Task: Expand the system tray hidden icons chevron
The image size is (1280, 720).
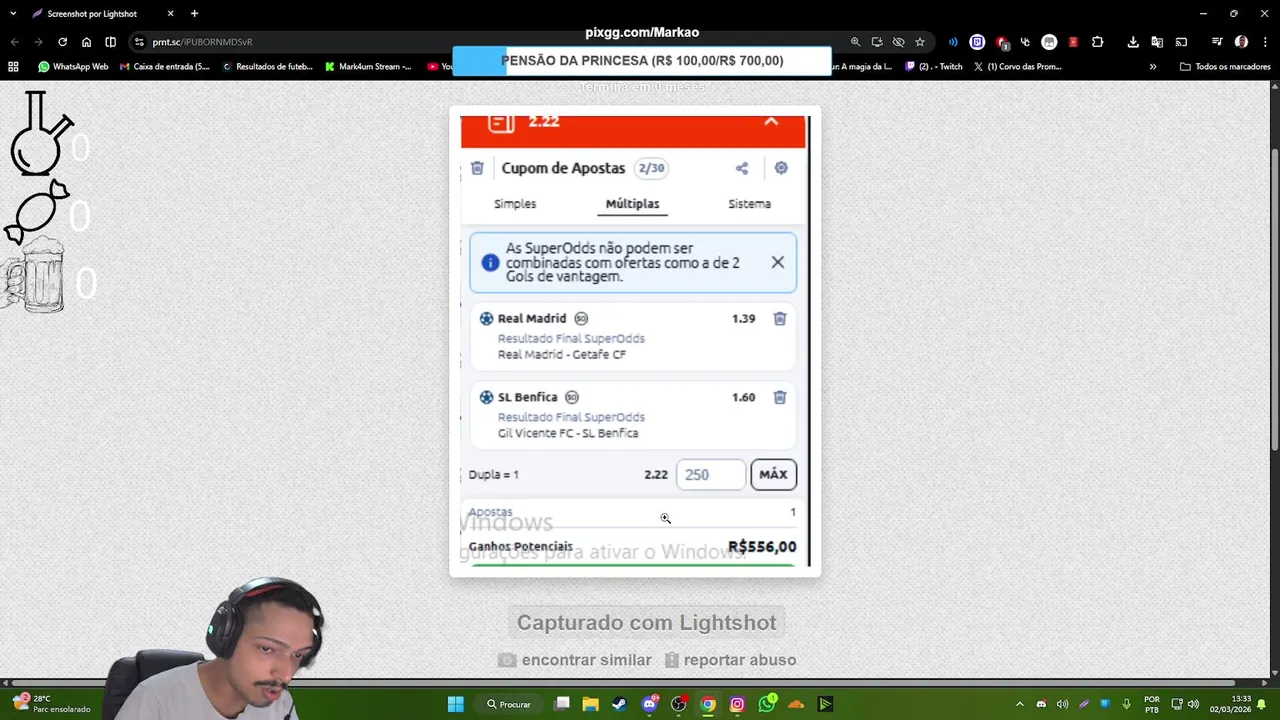Action: 1019,704
